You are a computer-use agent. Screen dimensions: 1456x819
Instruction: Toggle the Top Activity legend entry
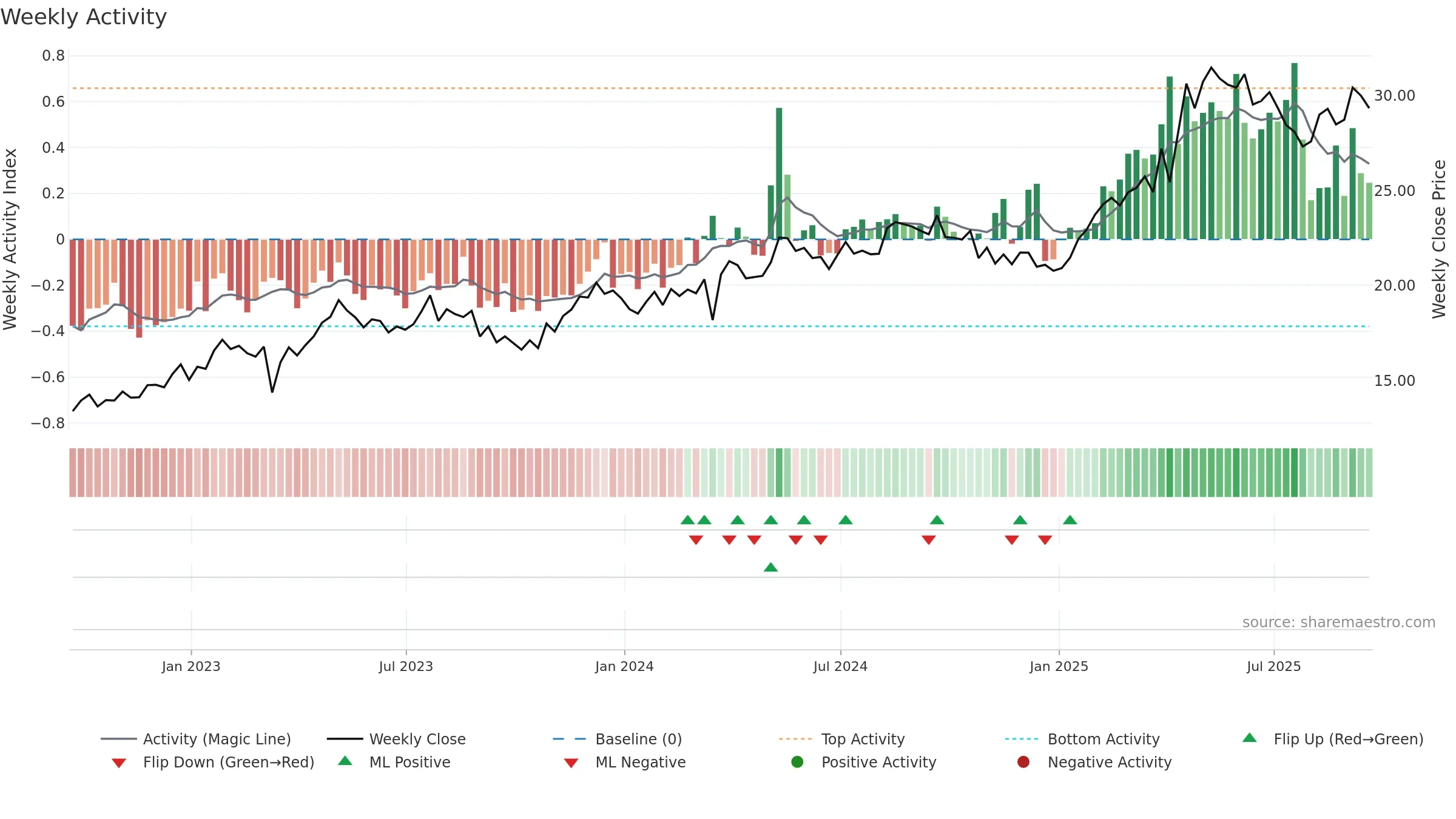point(842,739)
